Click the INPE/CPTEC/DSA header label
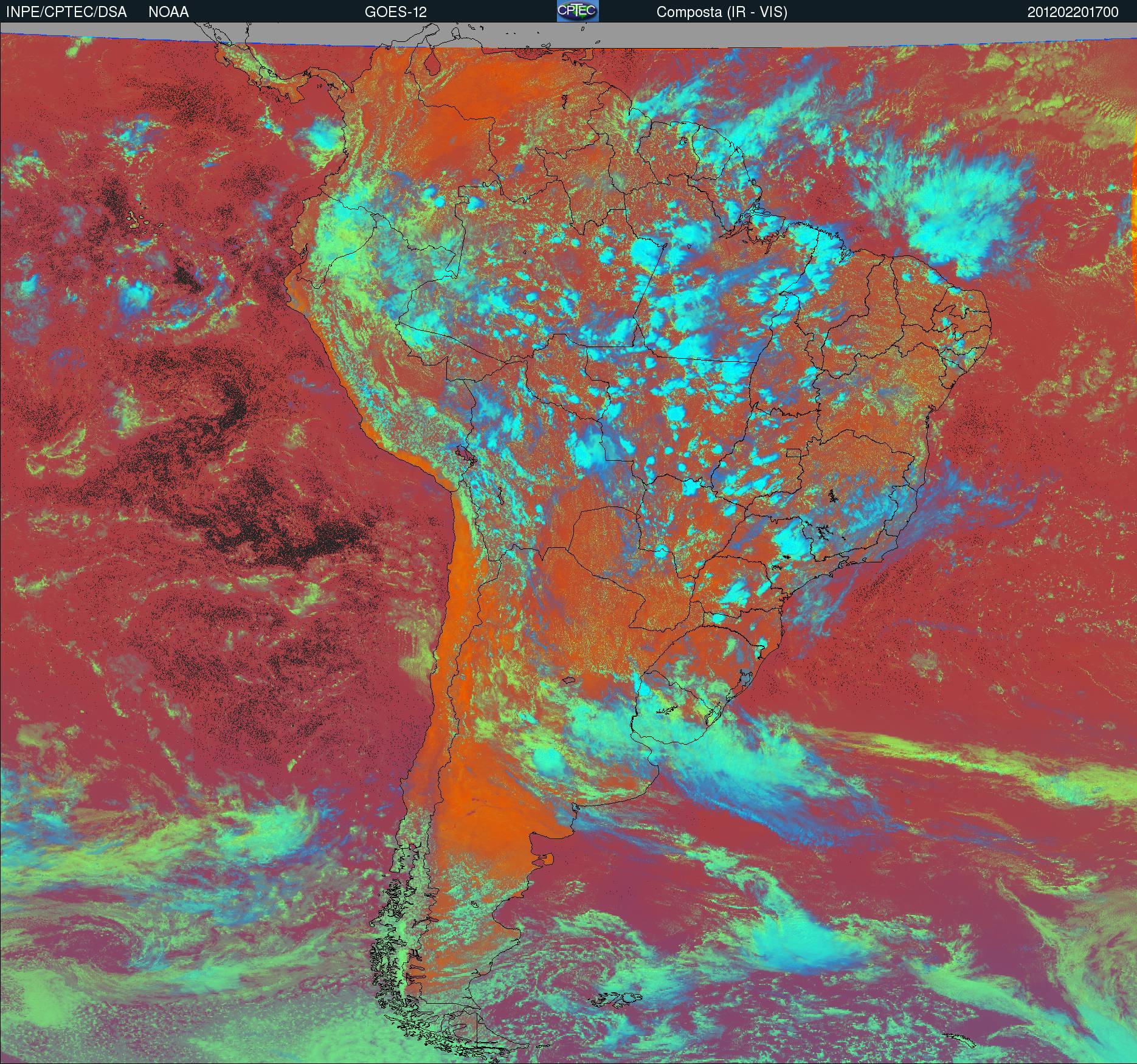This screenshot has width=1137, height=1064. click(66, 12)
